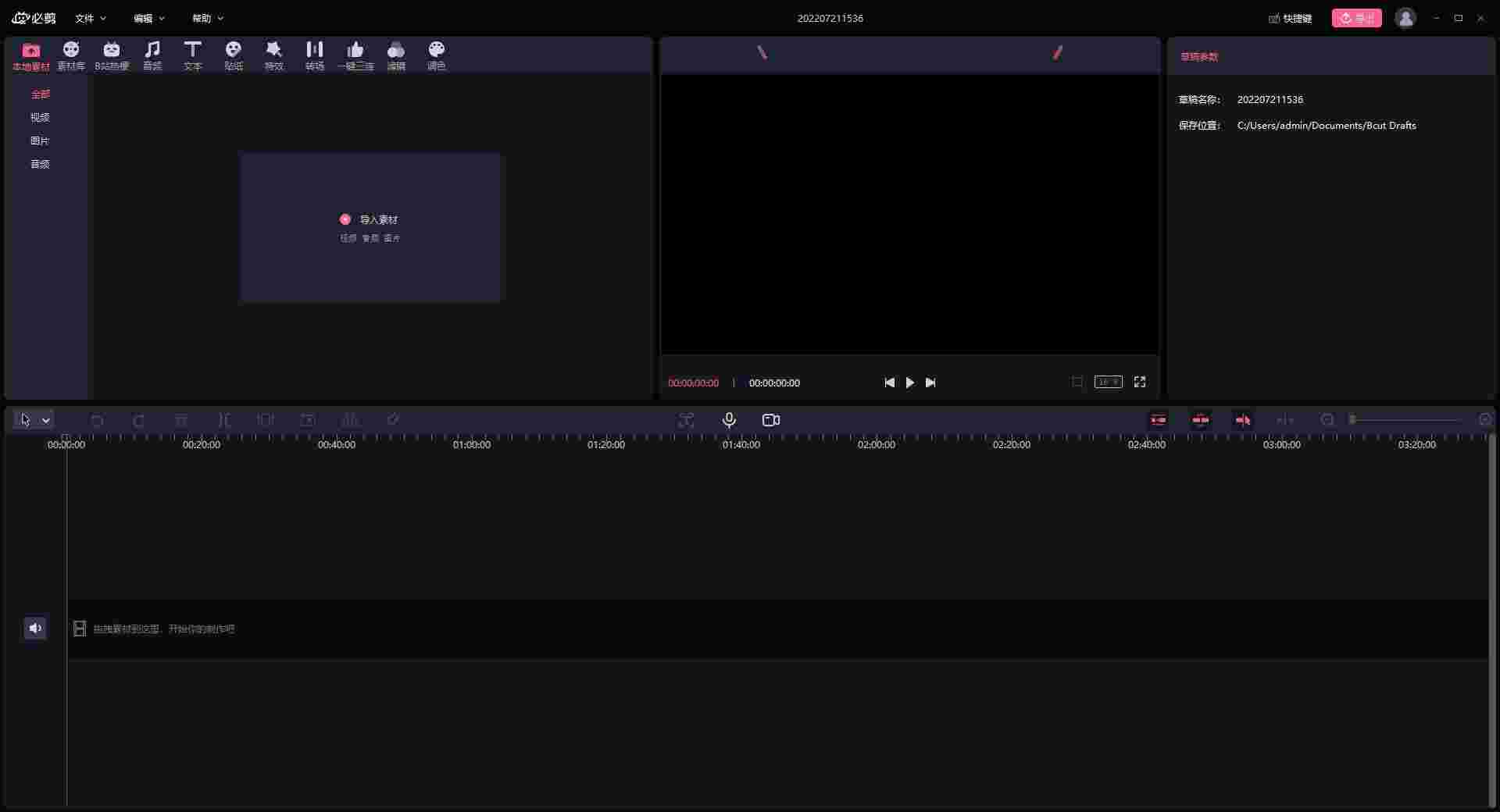Image resolution: width=1500 pixels, height=812 pixels.
Task: Mute the main video track
Action: [x=35, y=629]
